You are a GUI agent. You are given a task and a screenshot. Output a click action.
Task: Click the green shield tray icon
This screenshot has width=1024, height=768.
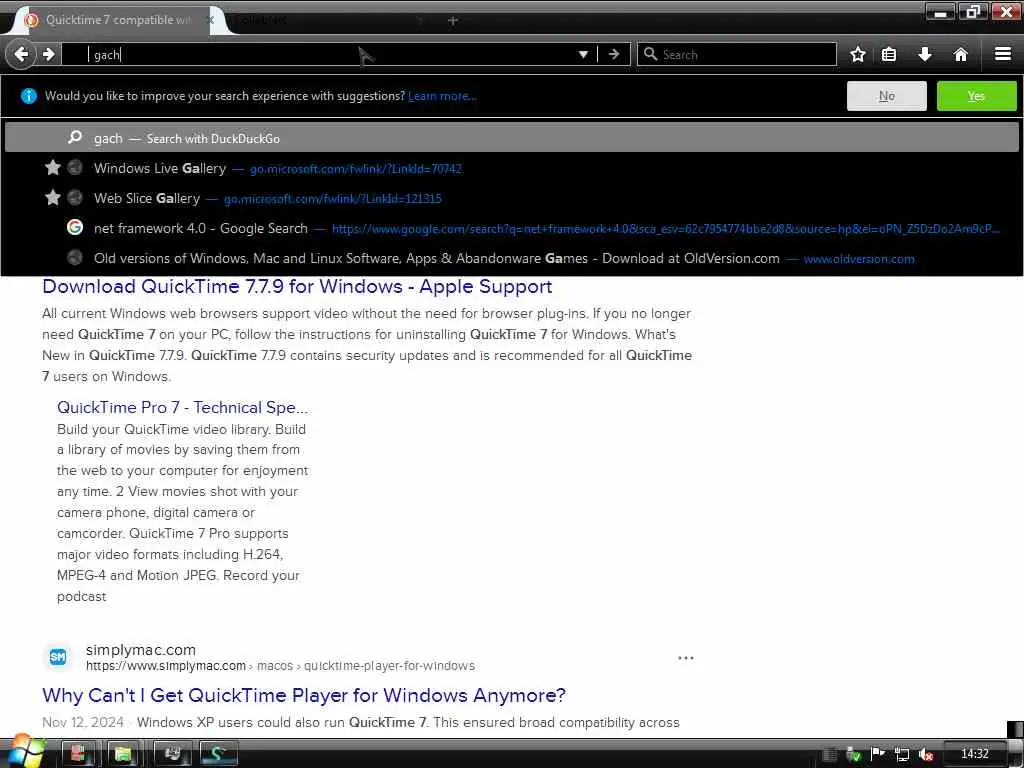pos(854,755)
